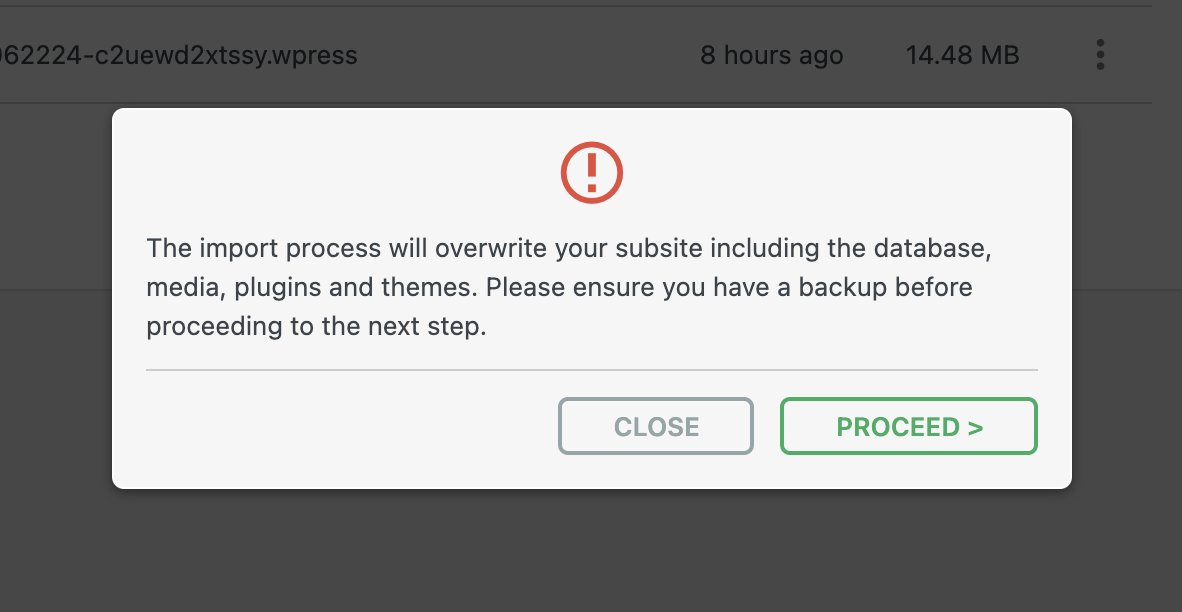Viewport: 1182px width, 612px height.
Task: Click the dimmed area left of the dialog
Action: coord(55,350)
